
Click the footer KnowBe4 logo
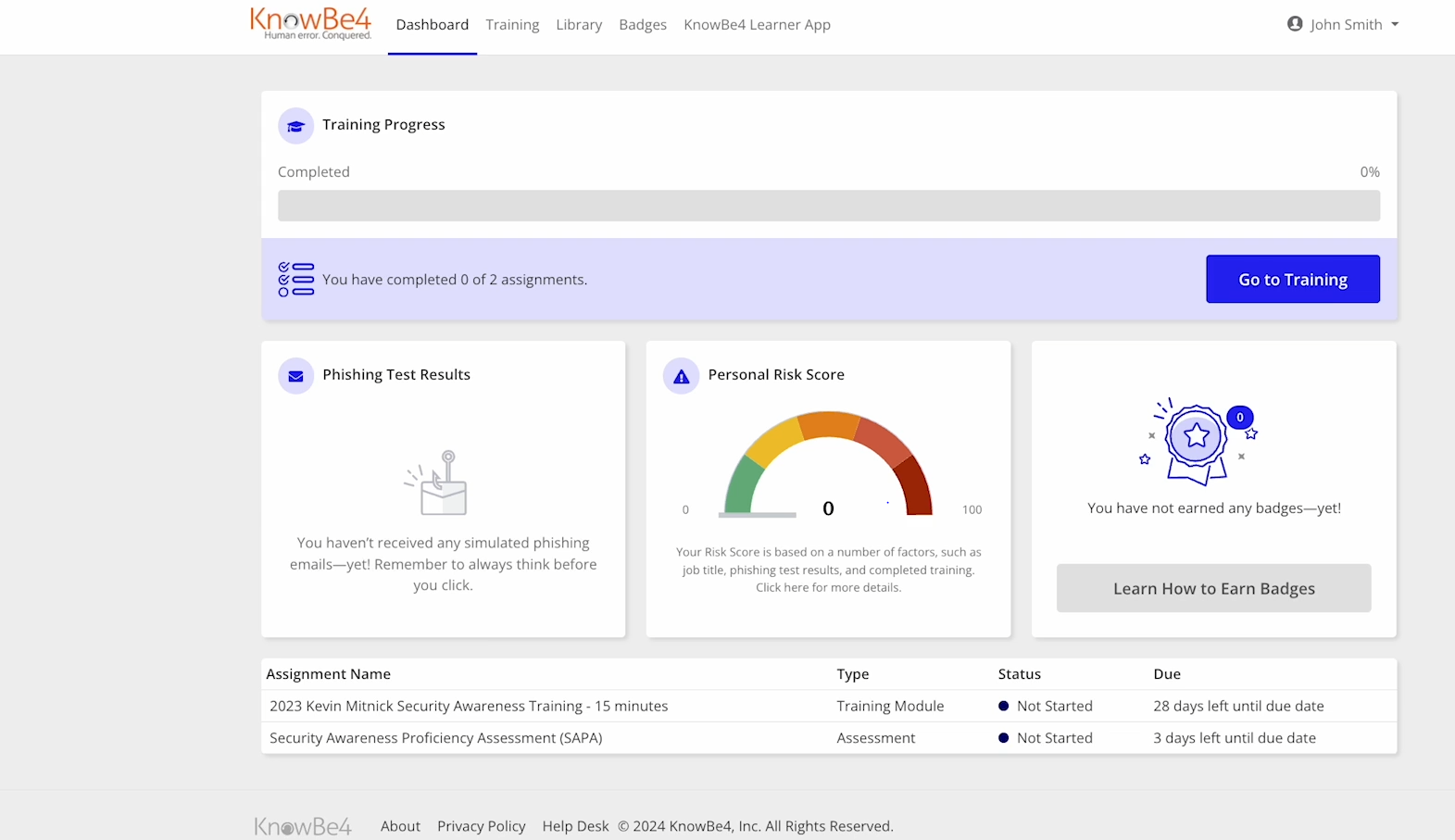(303, 826)
